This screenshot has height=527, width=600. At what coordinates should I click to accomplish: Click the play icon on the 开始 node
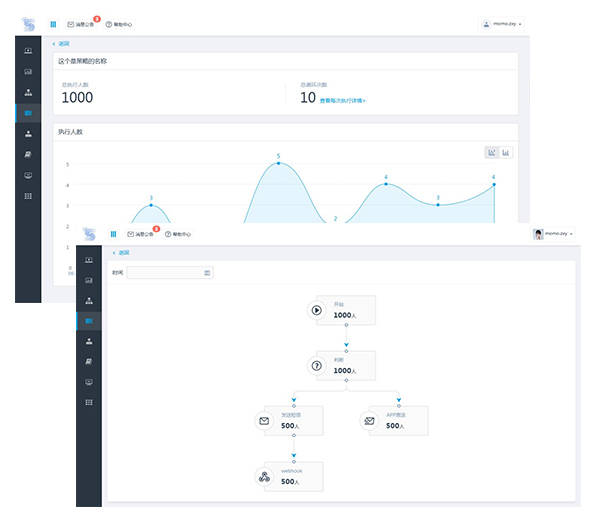(317, 310)
